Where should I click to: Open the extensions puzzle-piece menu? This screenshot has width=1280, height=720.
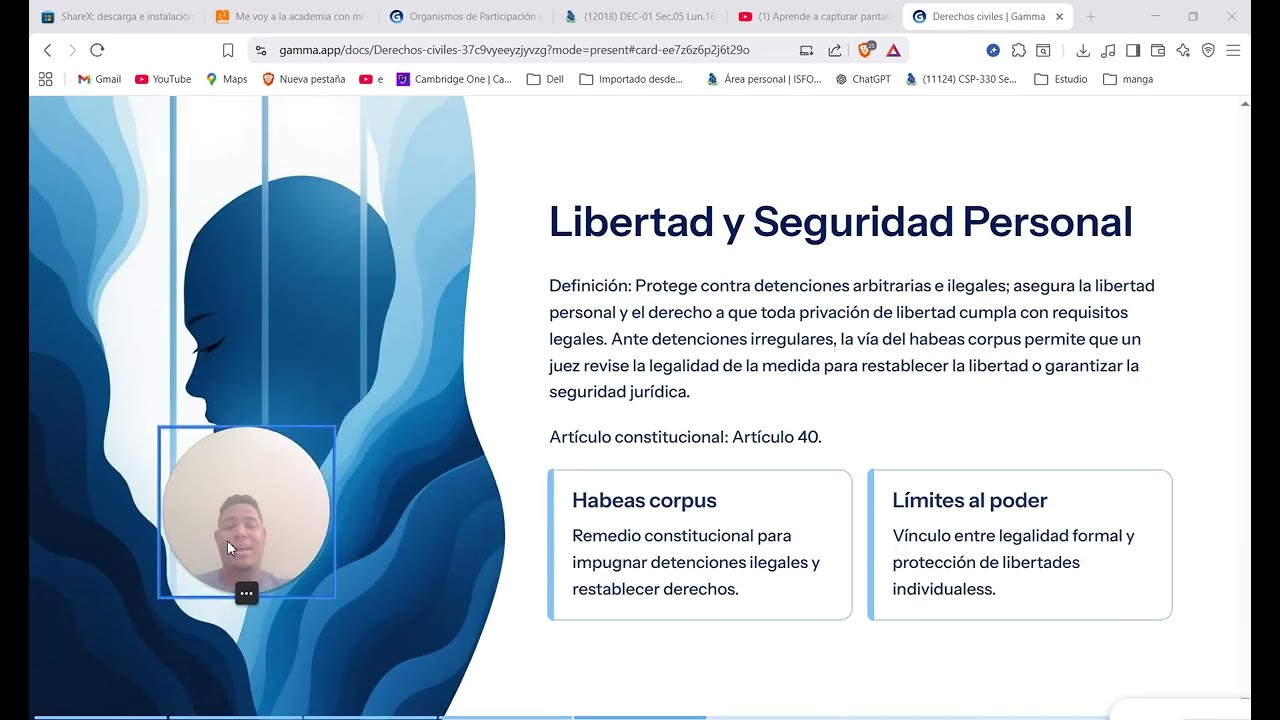click(1019, 50)
